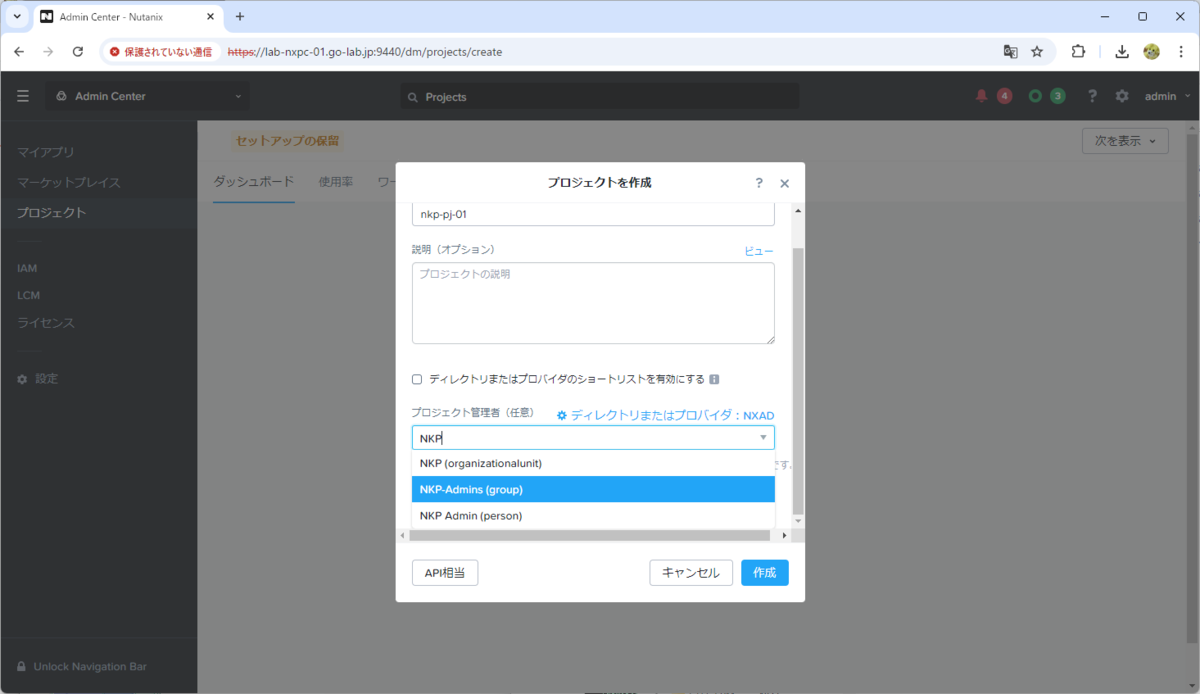Click the help icon in the create project dialog
Image resolution: width=1200 pixels, height=694 pixels.
click(759, 183)
